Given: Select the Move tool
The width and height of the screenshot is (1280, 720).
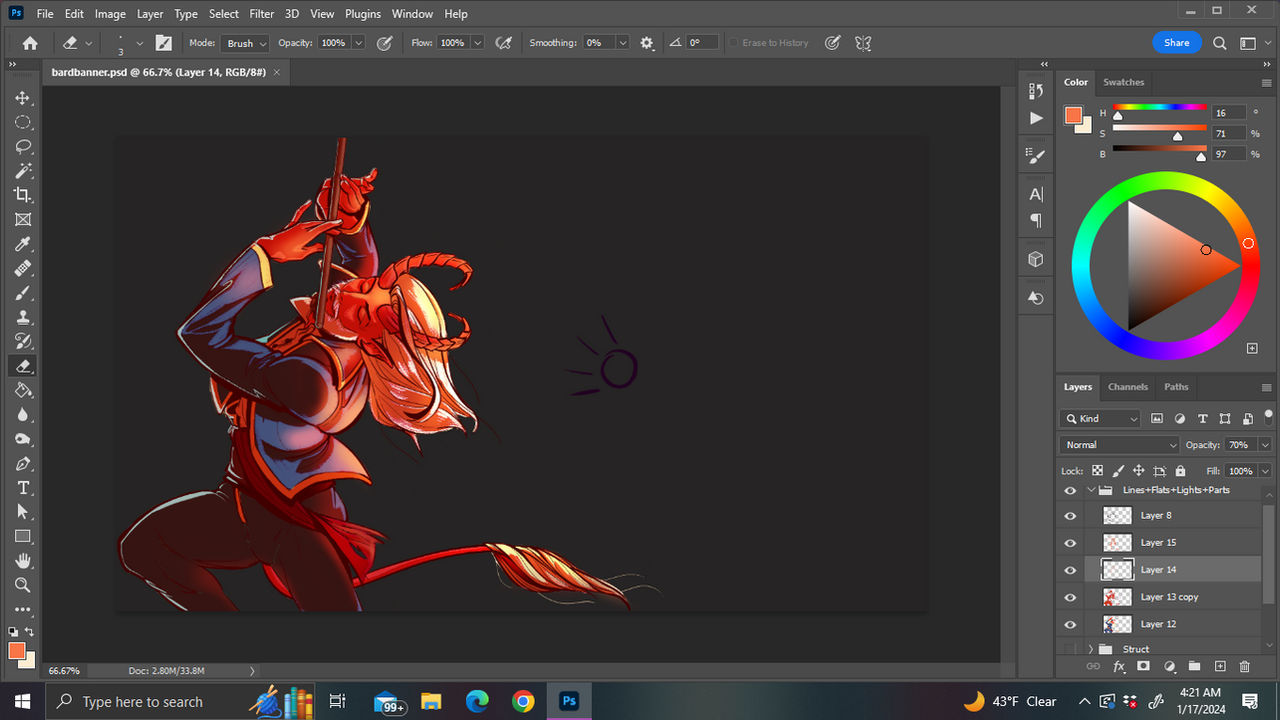Looking at the screenshot, I should pos(22,98).
